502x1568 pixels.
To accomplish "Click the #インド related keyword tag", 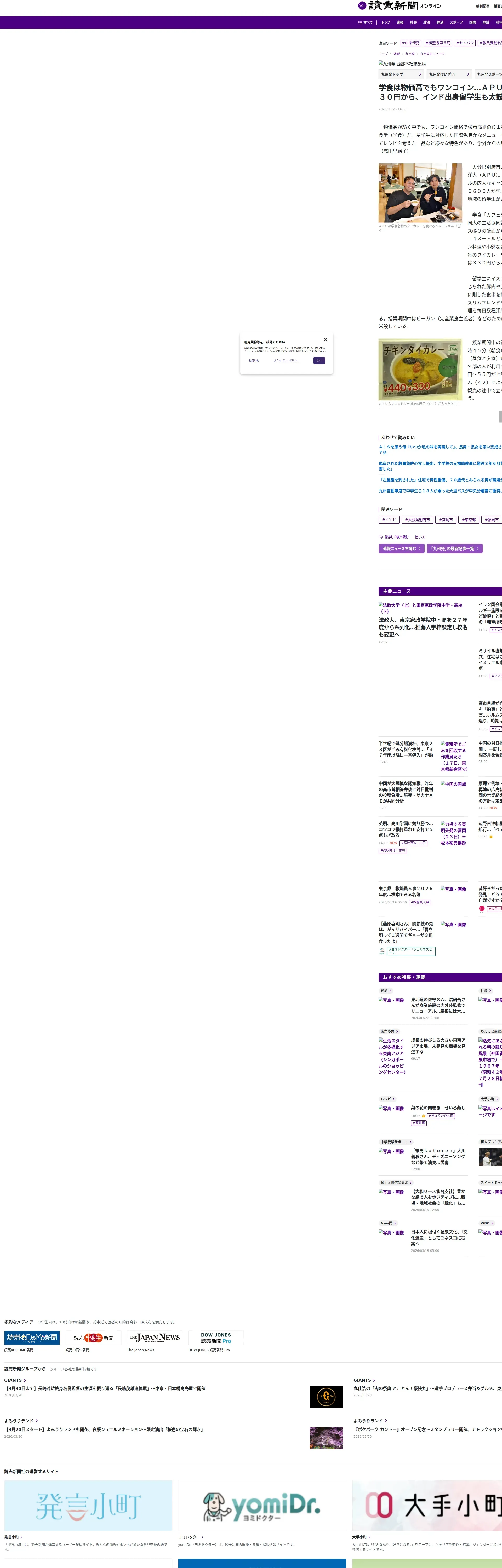I will click(389, 520).
